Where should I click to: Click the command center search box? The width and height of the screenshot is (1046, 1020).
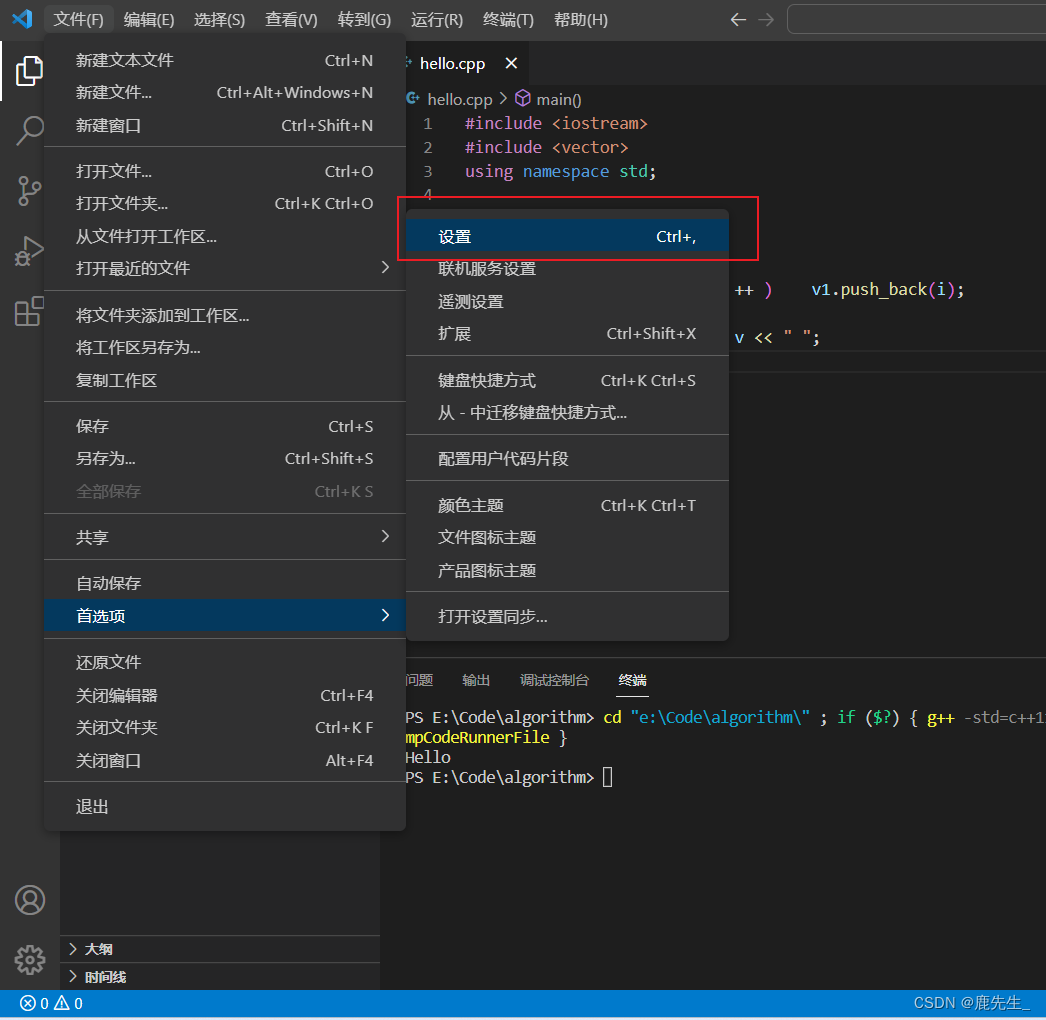pos(915,20)
